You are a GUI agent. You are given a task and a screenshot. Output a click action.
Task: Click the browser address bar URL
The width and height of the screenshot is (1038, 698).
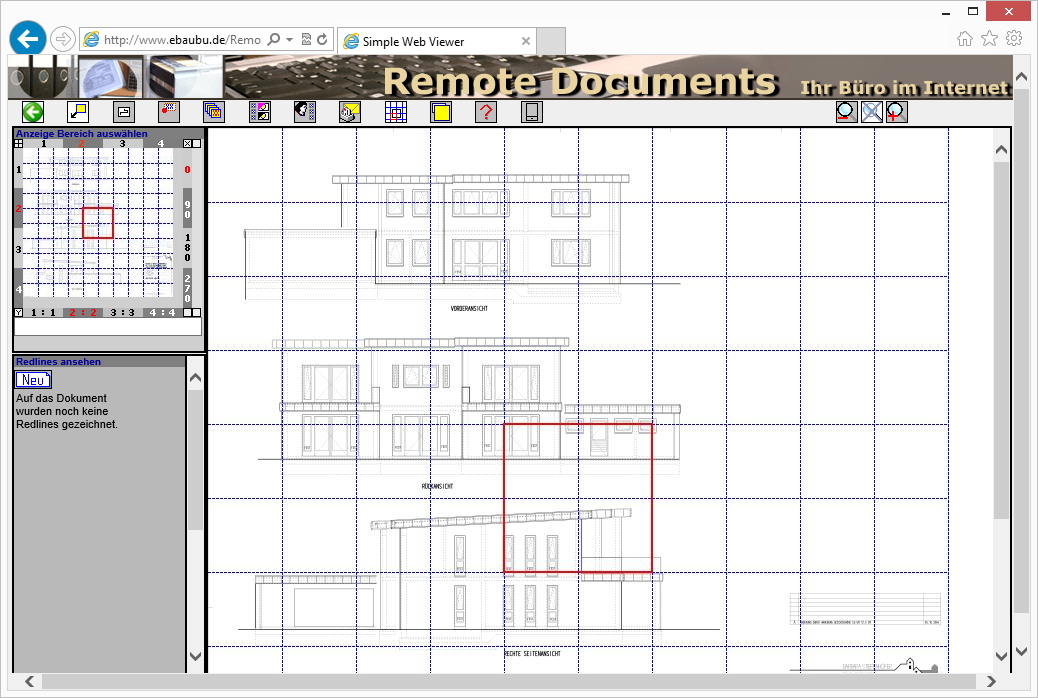[182, 40]
